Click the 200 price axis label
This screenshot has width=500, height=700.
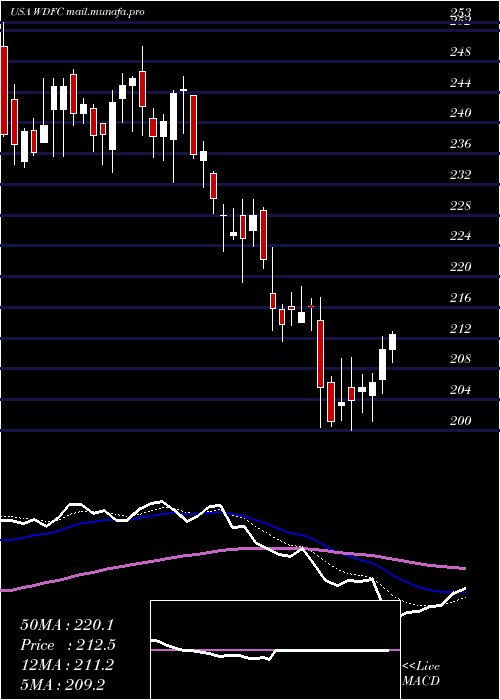pyautogui.click(x=461, y=421)
